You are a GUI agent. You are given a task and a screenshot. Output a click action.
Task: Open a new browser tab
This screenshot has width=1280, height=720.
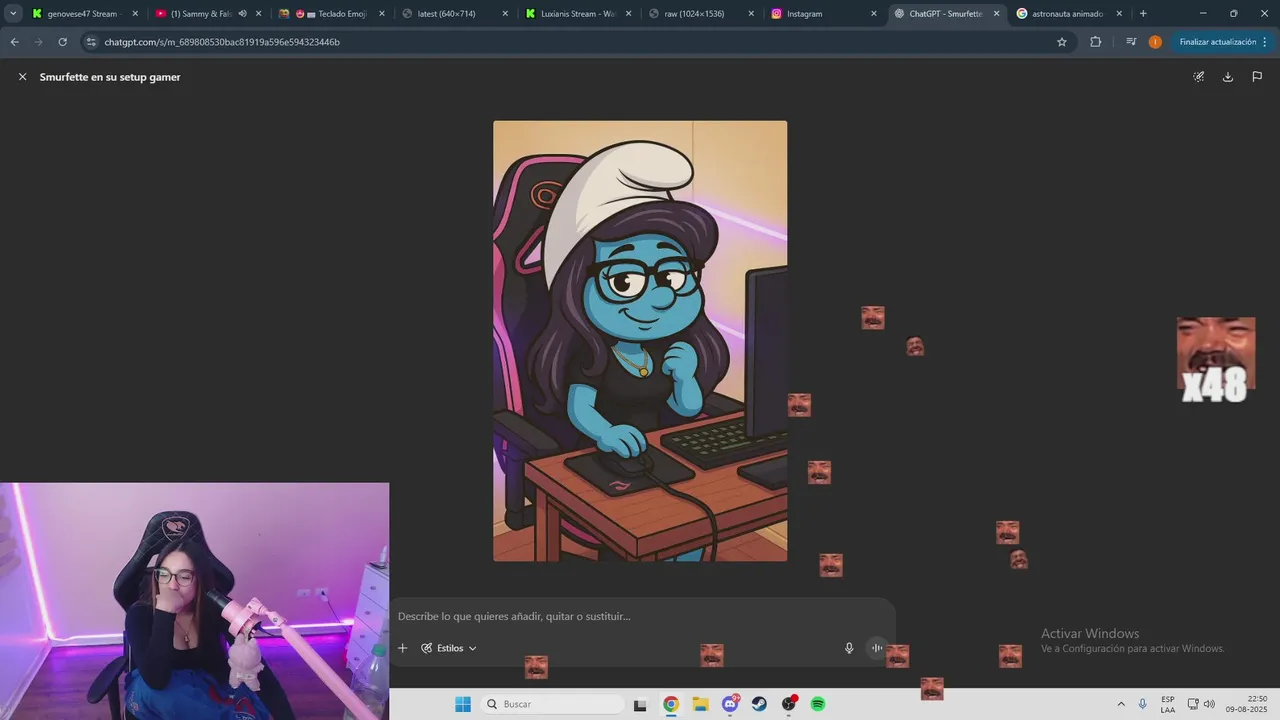coord(1143,14)
